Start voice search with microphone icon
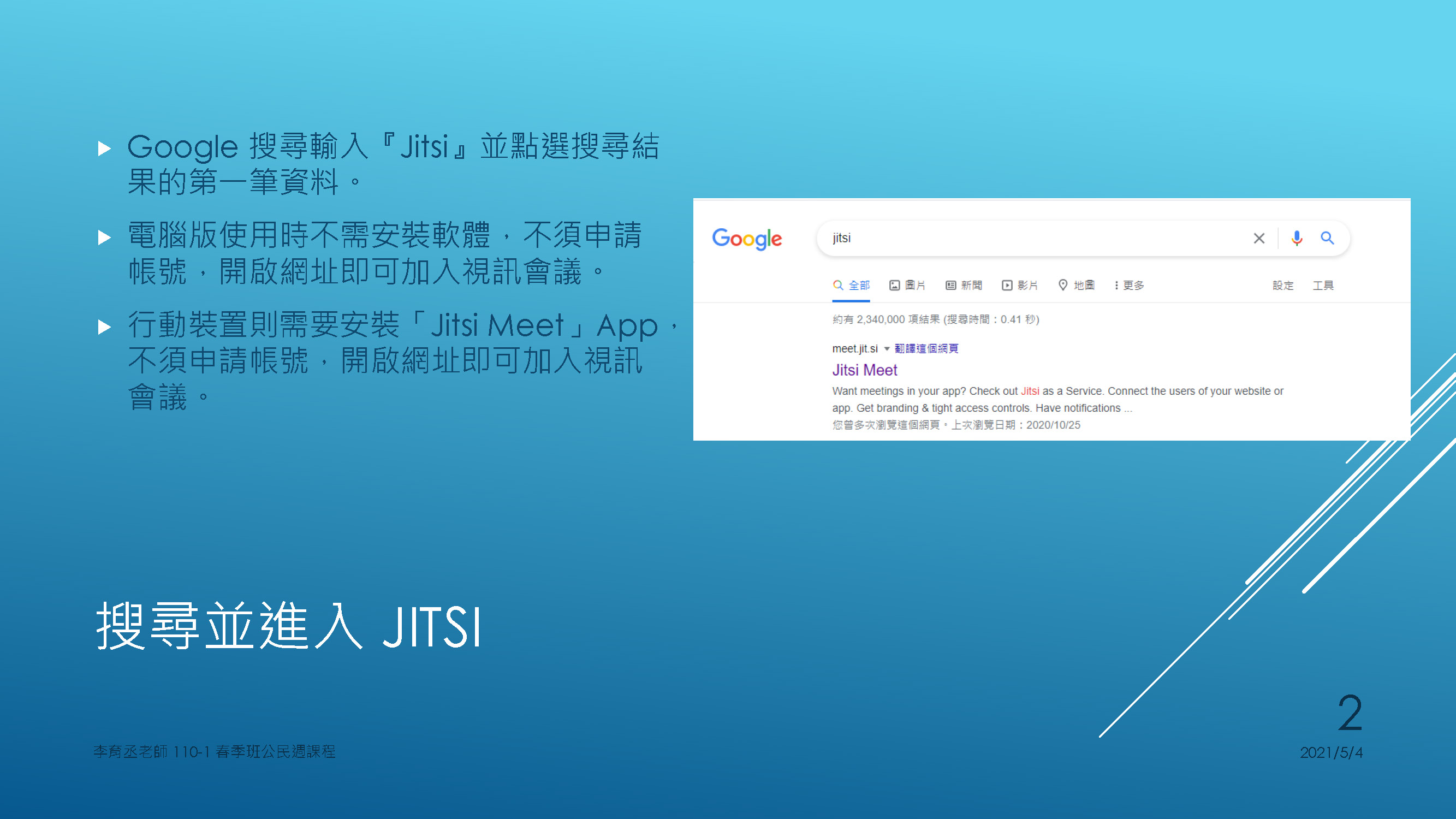The height and width of the screenshot is (819, 1456). click(1297, 238)
